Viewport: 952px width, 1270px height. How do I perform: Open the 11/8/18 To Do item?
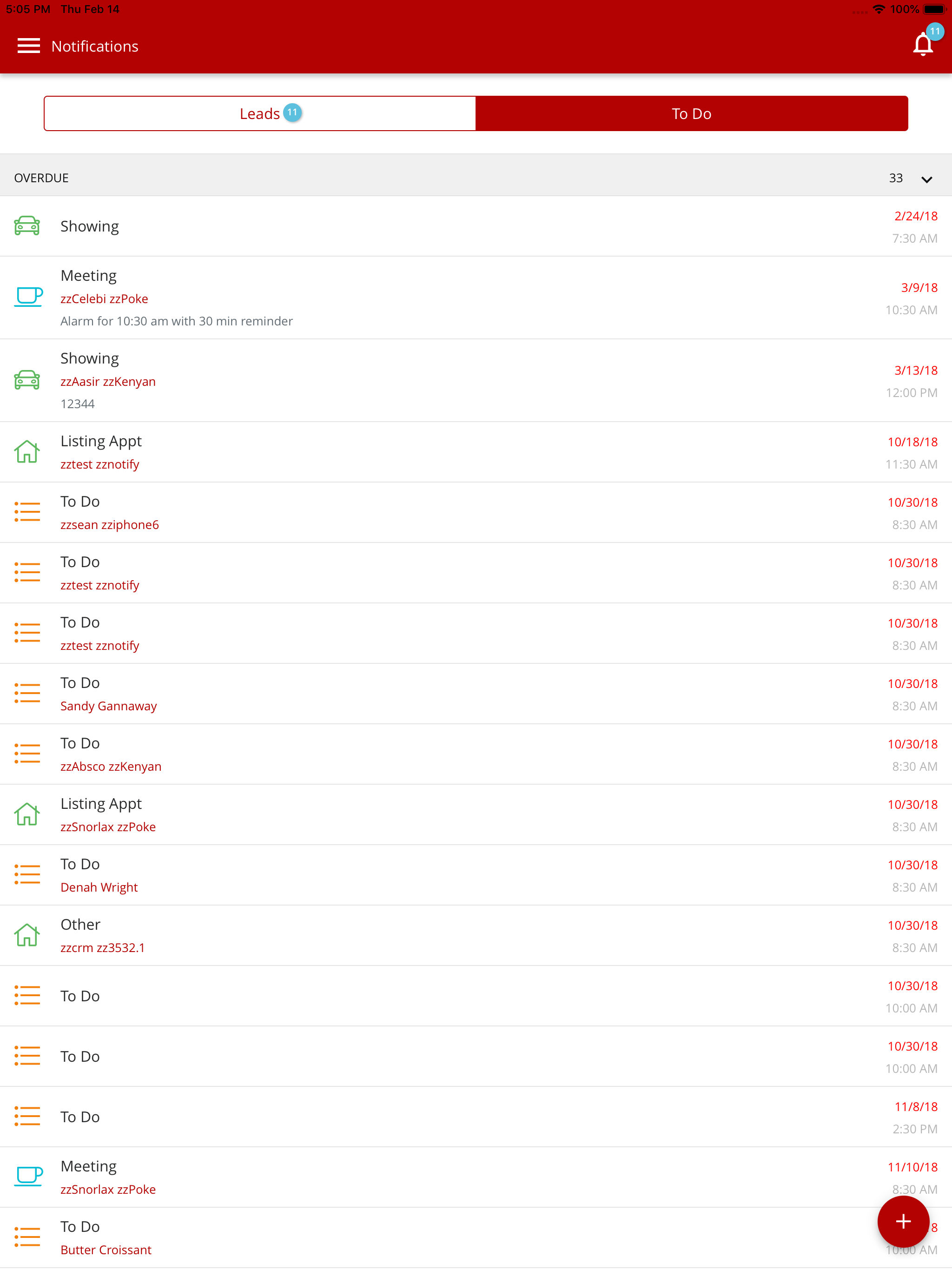[x=459, y=1117]
